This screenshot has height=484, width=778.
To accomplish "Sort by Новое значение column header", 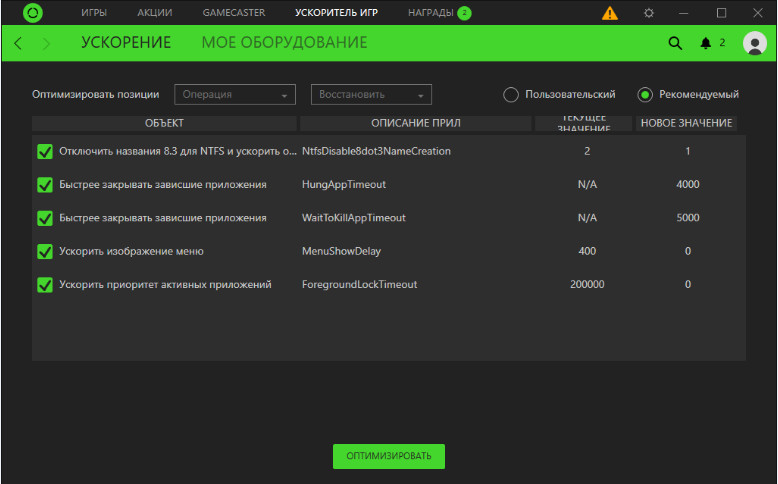I will [x=686, y=123].
